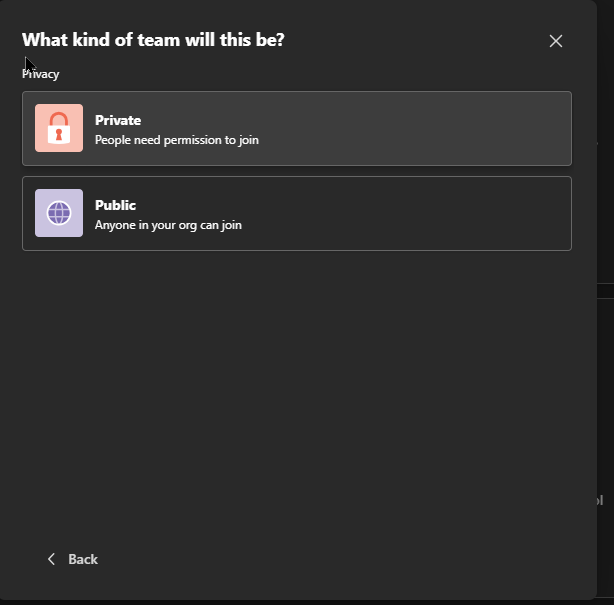The width and height of the screenshot is (614, 605).
Task: Click the Back chevron arrow
Action: pos(51,559)
